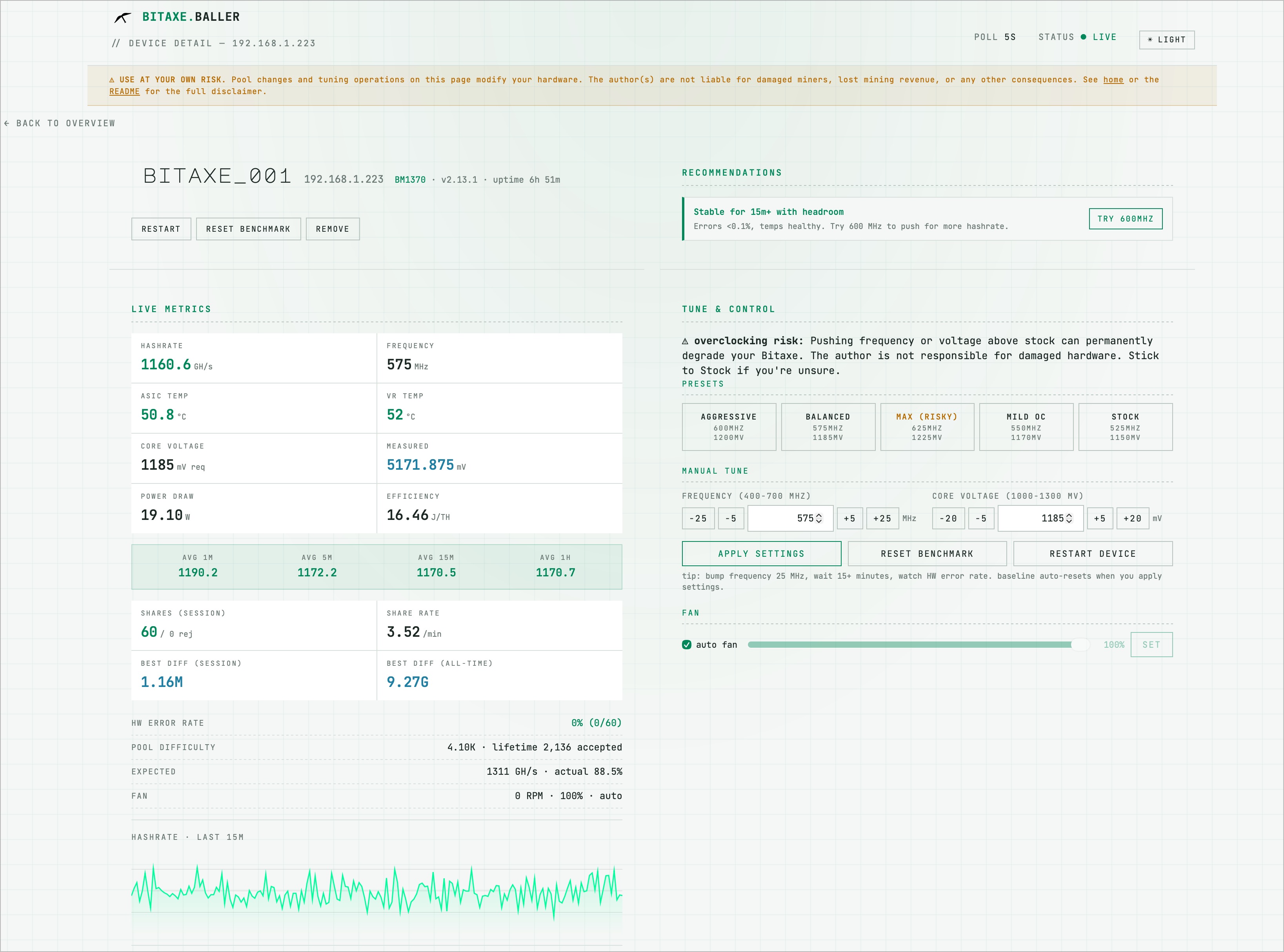Click the frequency field spinner arrows
This screenshot has width=1284, height=952.
(x=819, y=518)
